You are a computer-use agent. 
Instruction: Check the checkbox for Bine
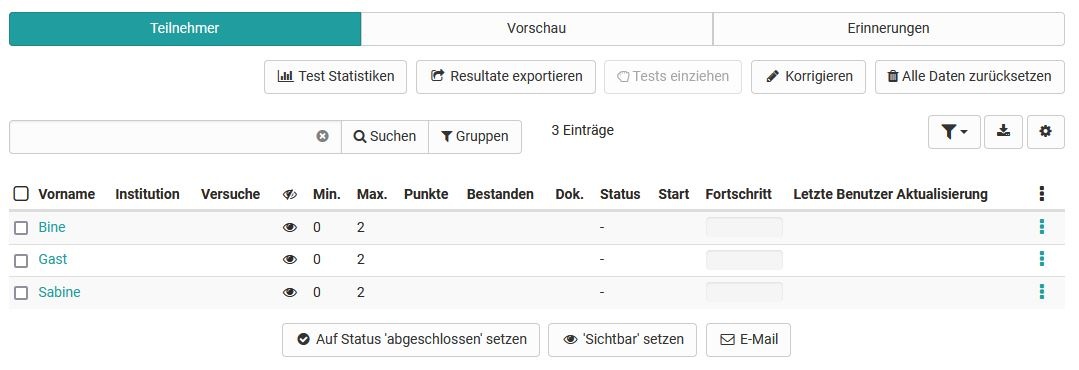(x=21, y=228)
